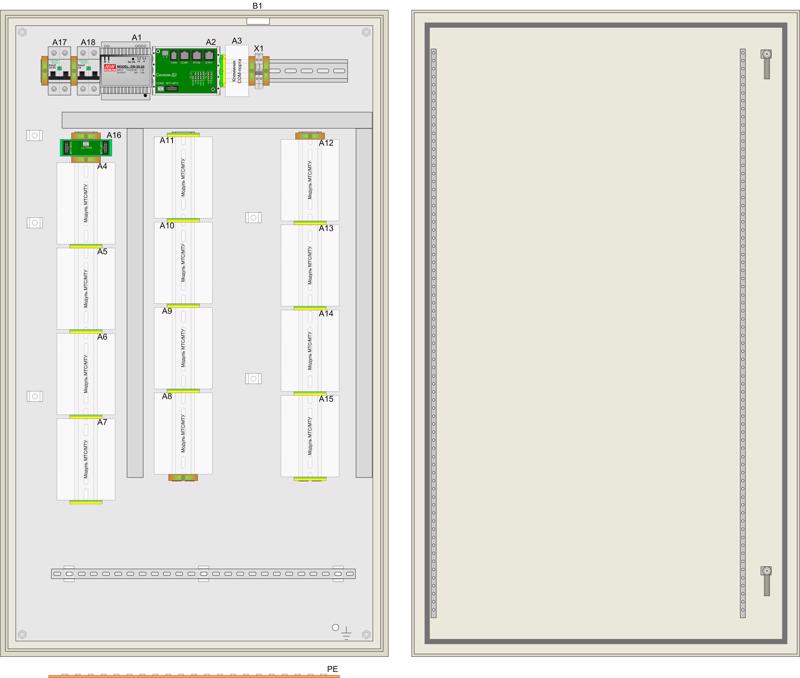
Task: Select module A11 in middle column
Action: [183, 177]
